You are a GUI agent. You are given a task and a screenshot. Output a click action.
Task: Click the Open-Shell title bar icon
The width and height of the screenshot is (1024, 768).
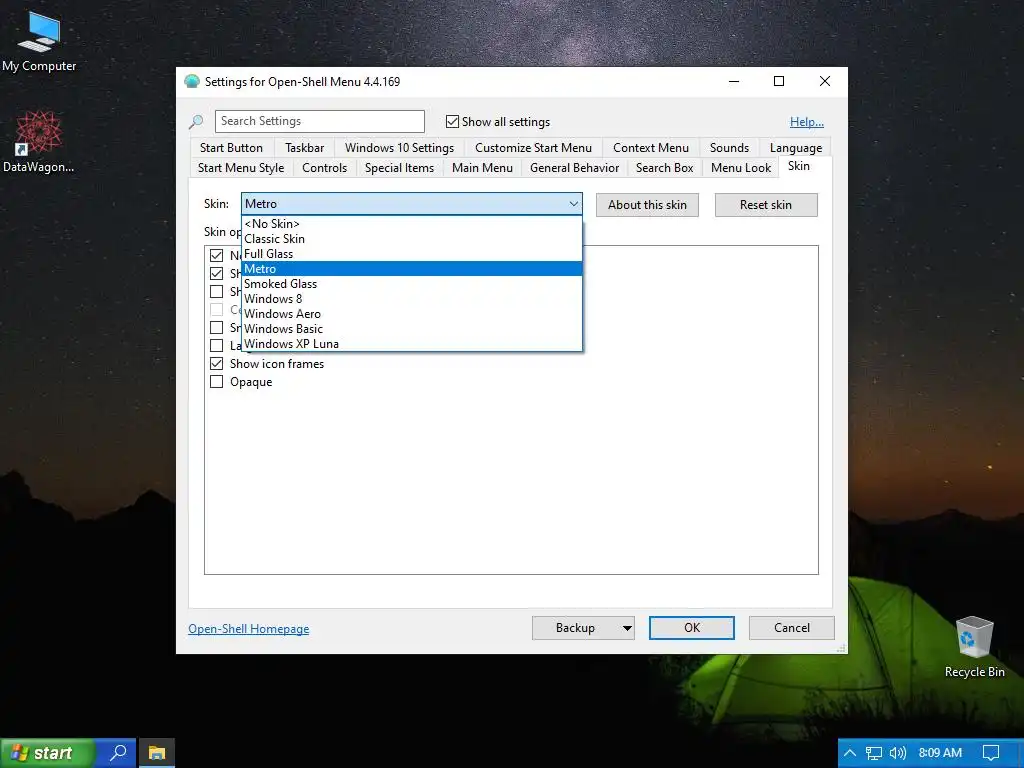click(191, 82)
